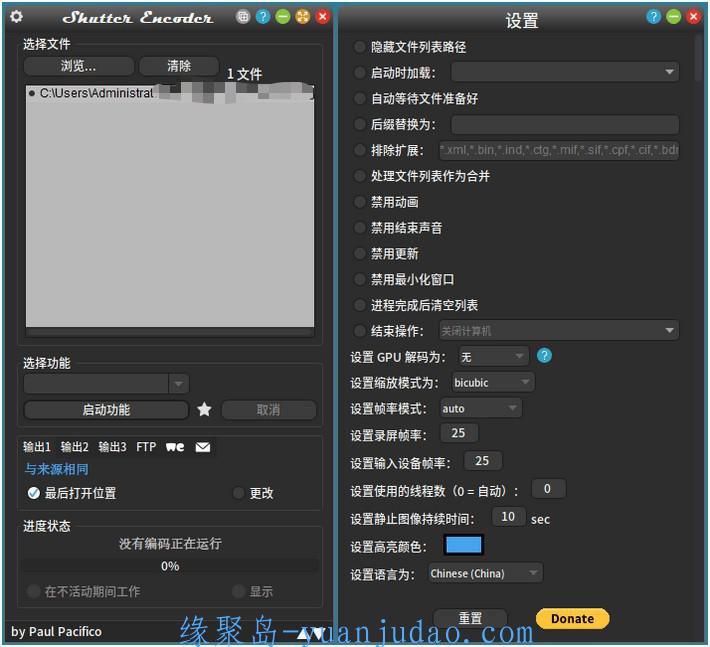Enable 禁用结束声音 option
The image size is (710, 647).
click(x=360, y=228)
